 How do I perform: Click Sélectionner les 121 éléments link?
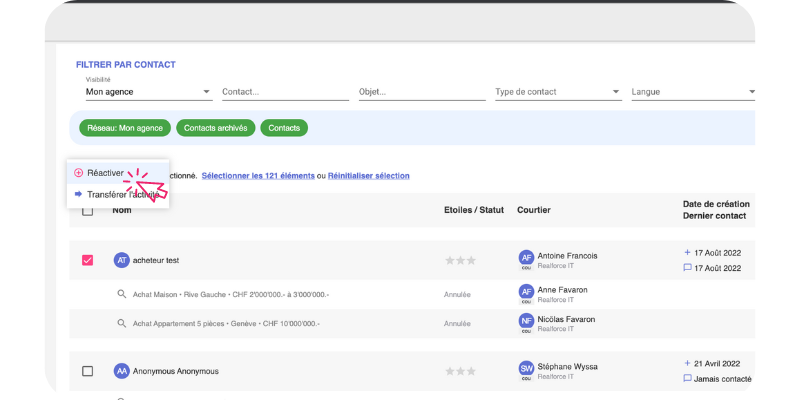pos(258,176)
